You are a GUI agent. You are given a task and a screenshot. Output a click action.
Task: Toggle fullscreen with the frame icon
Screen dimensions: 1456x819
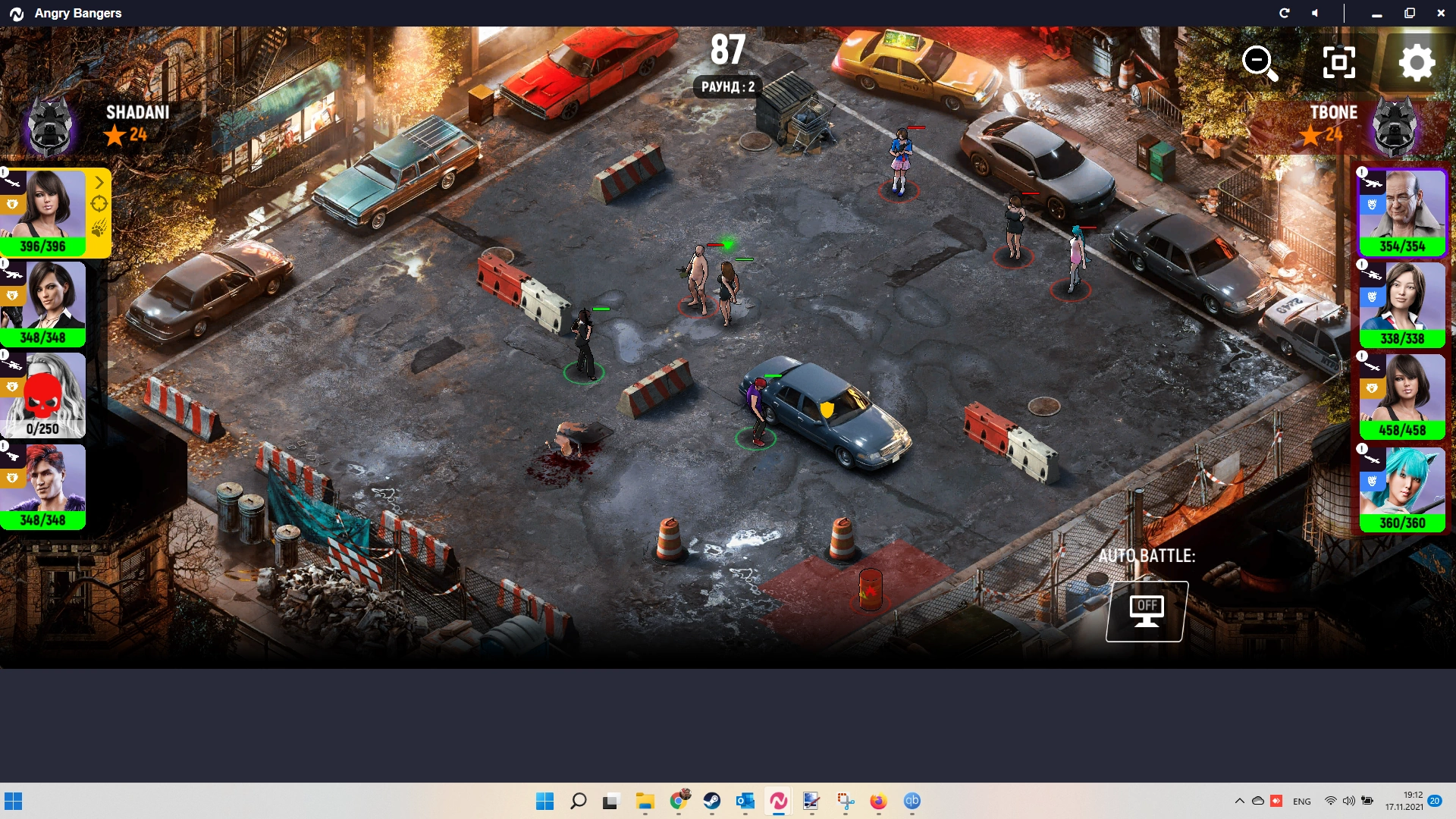1338,62
